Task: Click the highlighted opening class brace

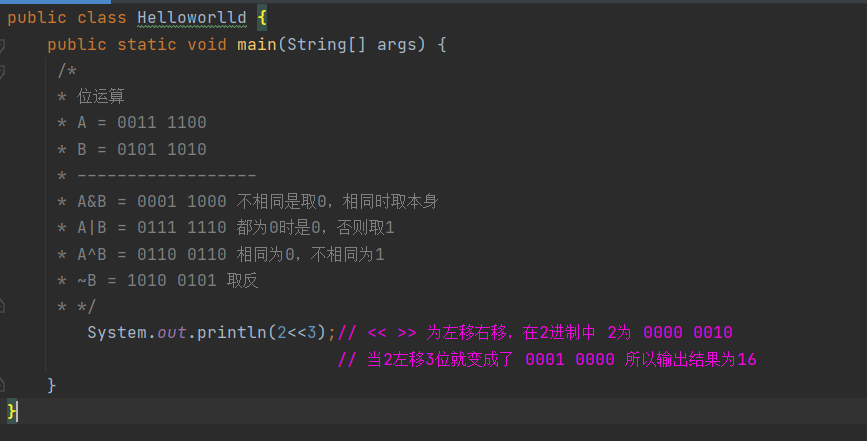Action: 262,19
